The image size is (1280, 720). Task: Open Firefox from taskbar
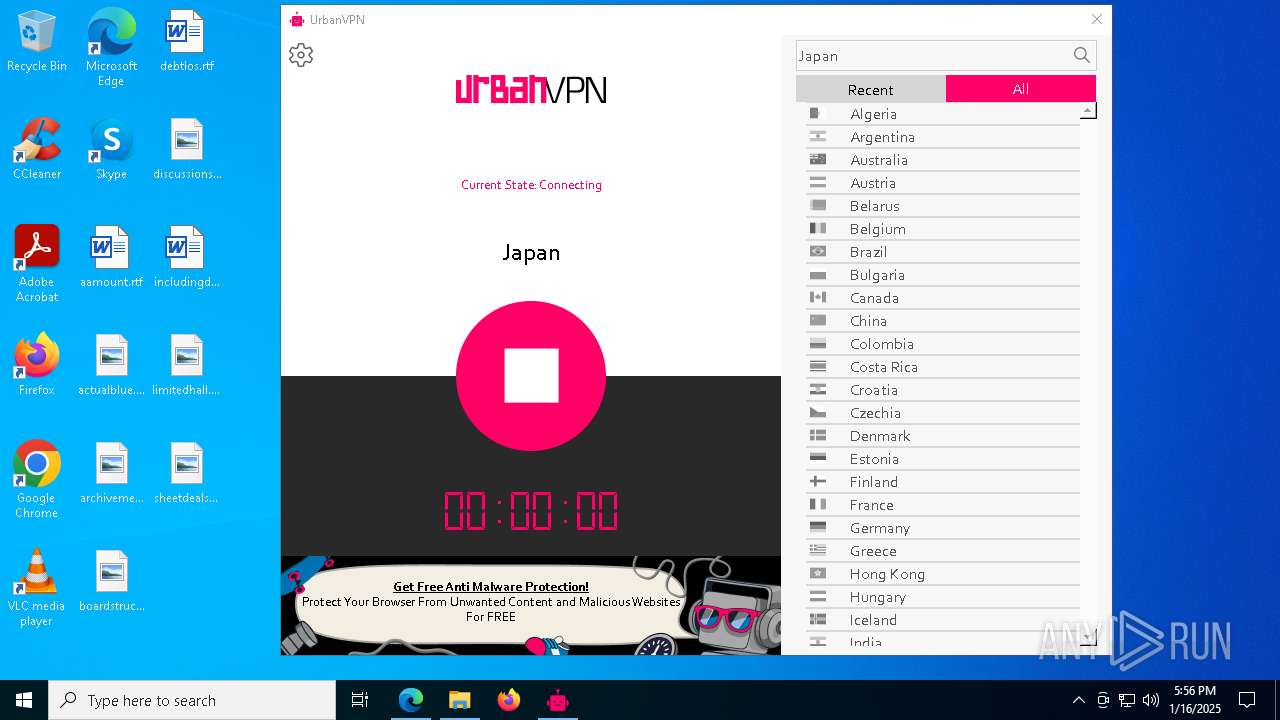tap(509, 700)
